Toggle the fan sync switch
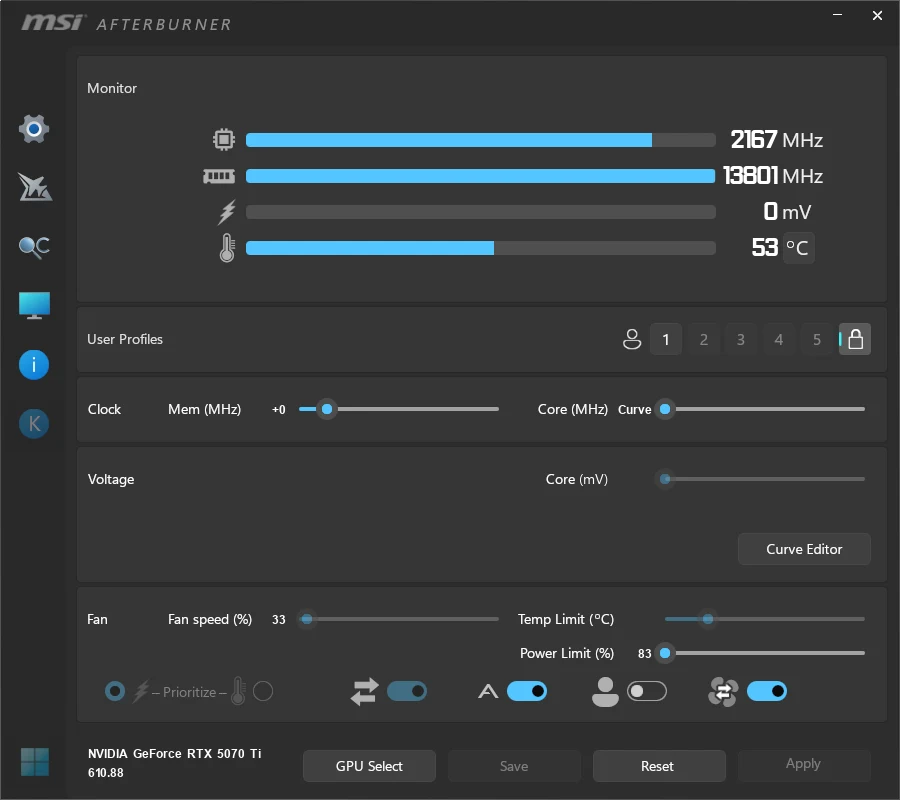900x800 pixels. pos(767,692)
